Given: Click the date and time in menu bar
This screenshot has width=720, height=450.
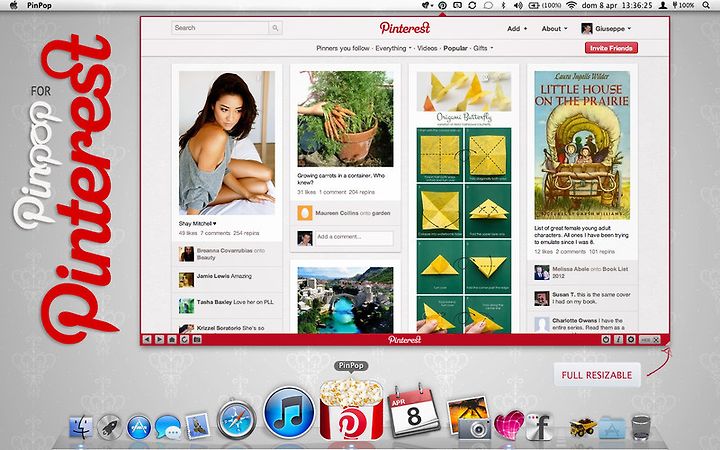Looking at the screenshot, I should coord(617,6).
